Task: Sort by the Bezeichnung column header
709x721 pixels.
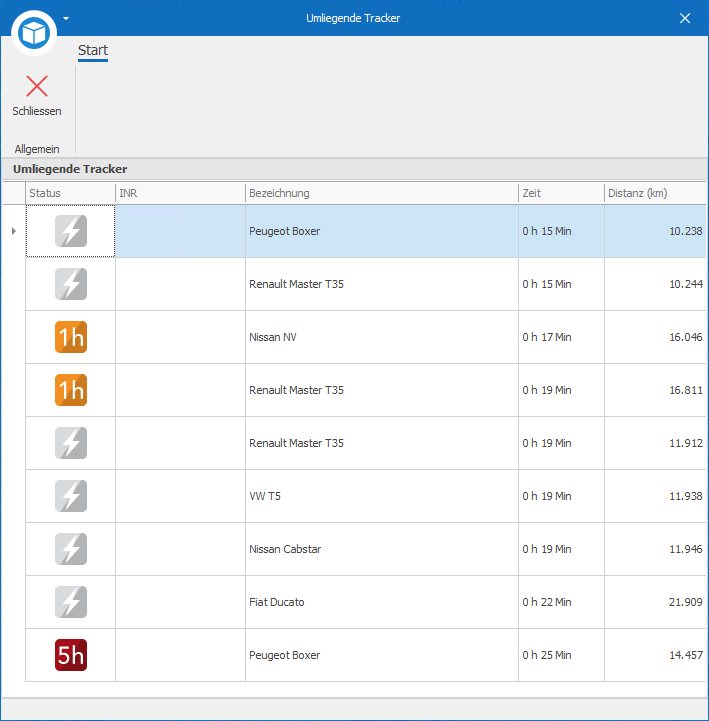Action: [382, 193]
